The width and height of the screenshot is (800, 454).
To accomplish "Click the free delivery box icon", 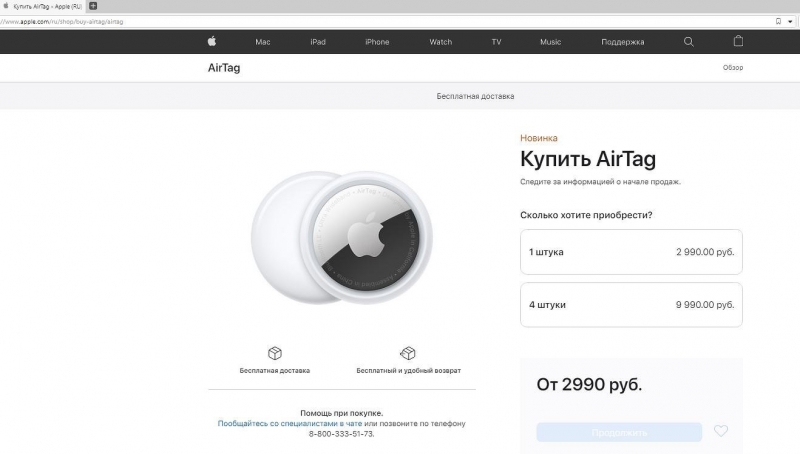I will tap(274, 353).
